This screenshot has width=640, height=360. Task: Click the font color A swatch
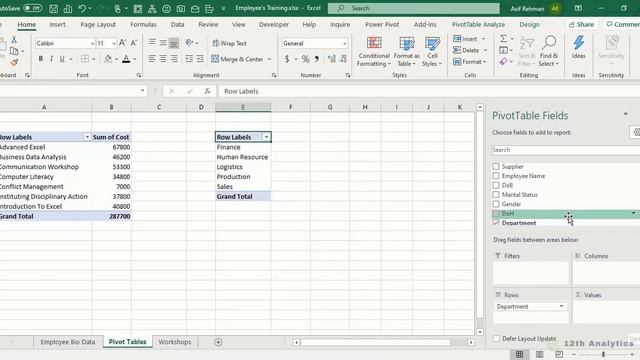pos(126,59)
